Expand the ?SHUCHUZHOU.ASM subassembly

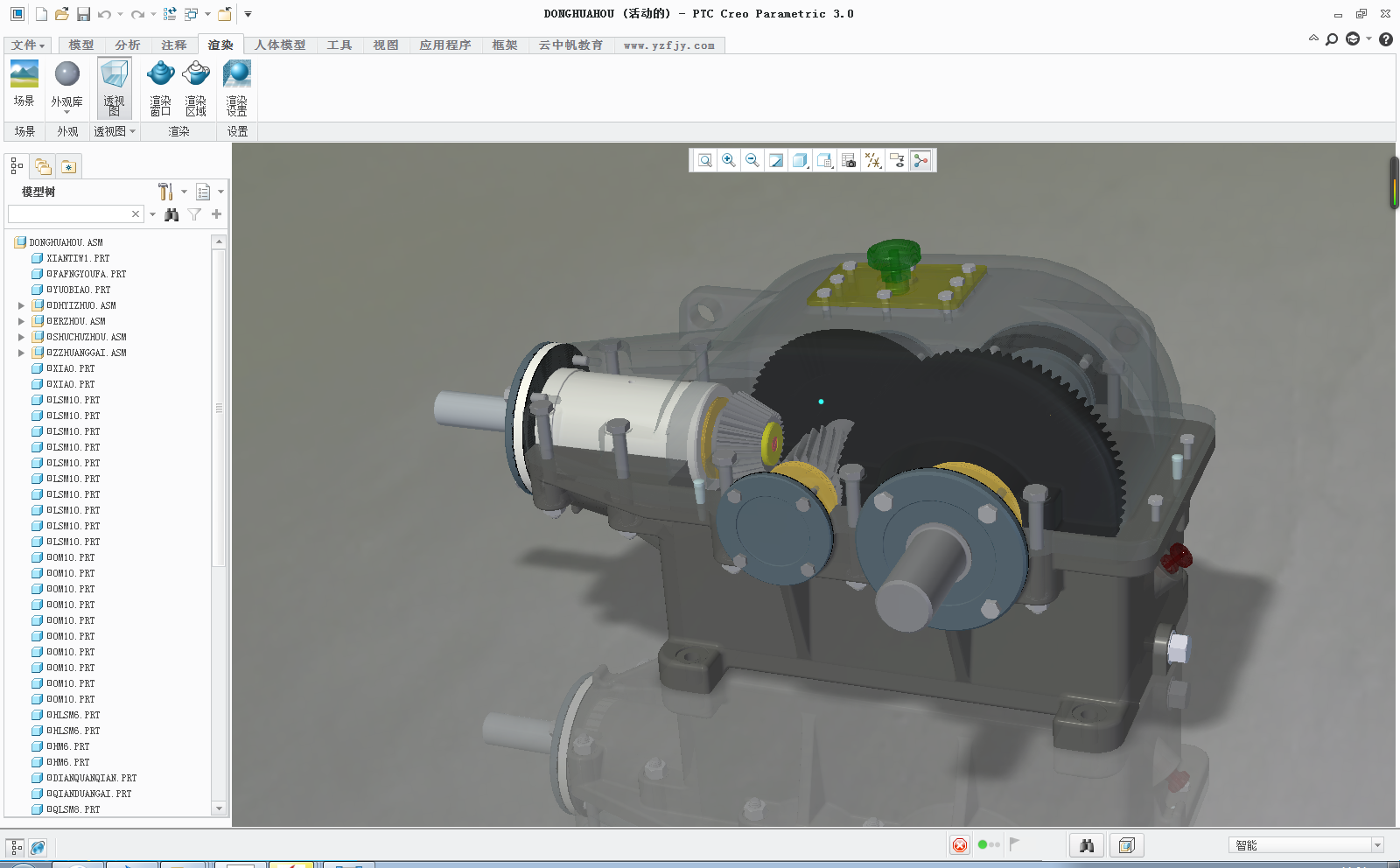tap(21, 337)
